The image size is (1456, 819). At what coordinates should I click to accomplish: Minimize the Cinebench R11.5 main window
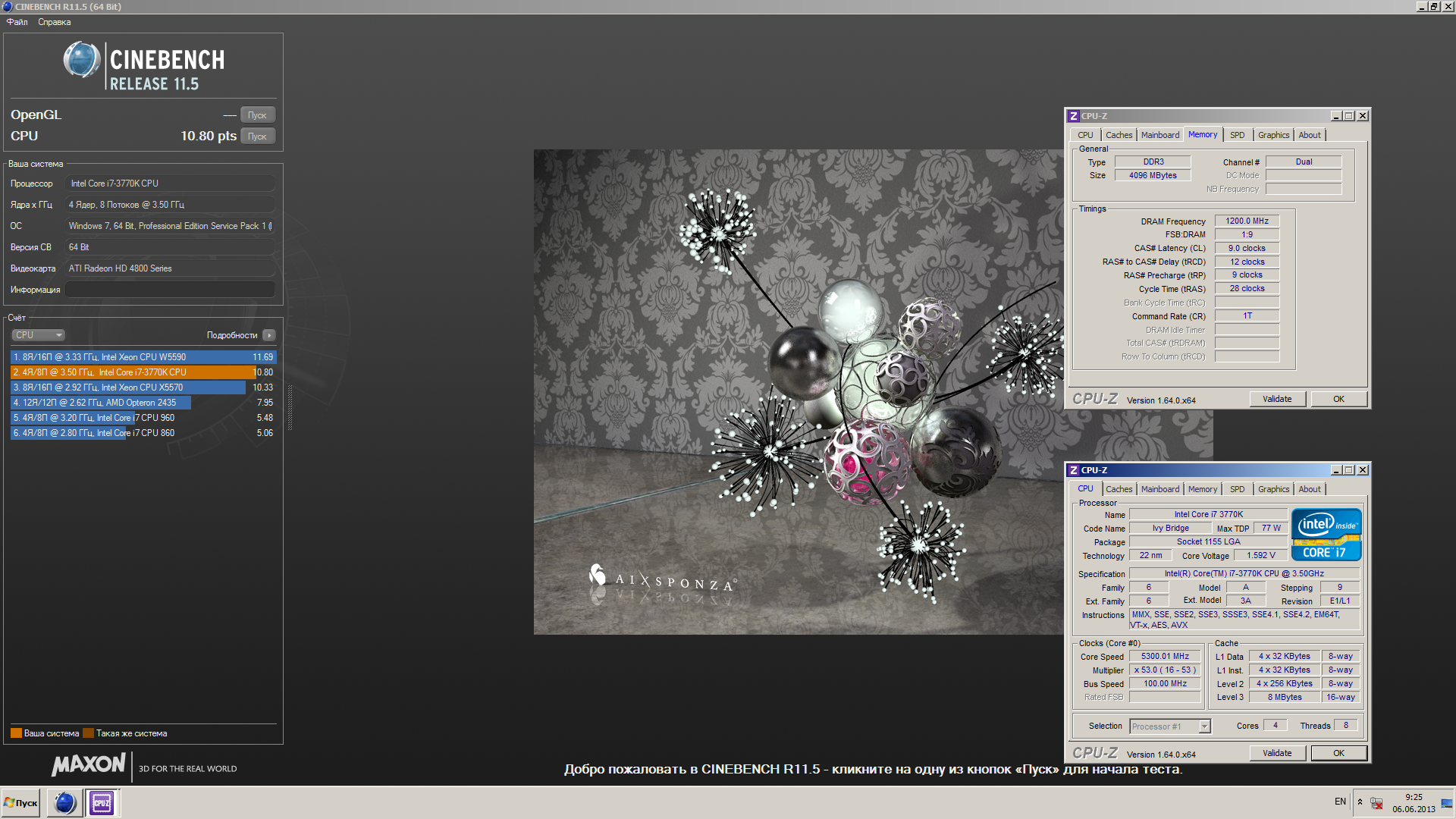pyautogui.click(x=1422, y=7)
